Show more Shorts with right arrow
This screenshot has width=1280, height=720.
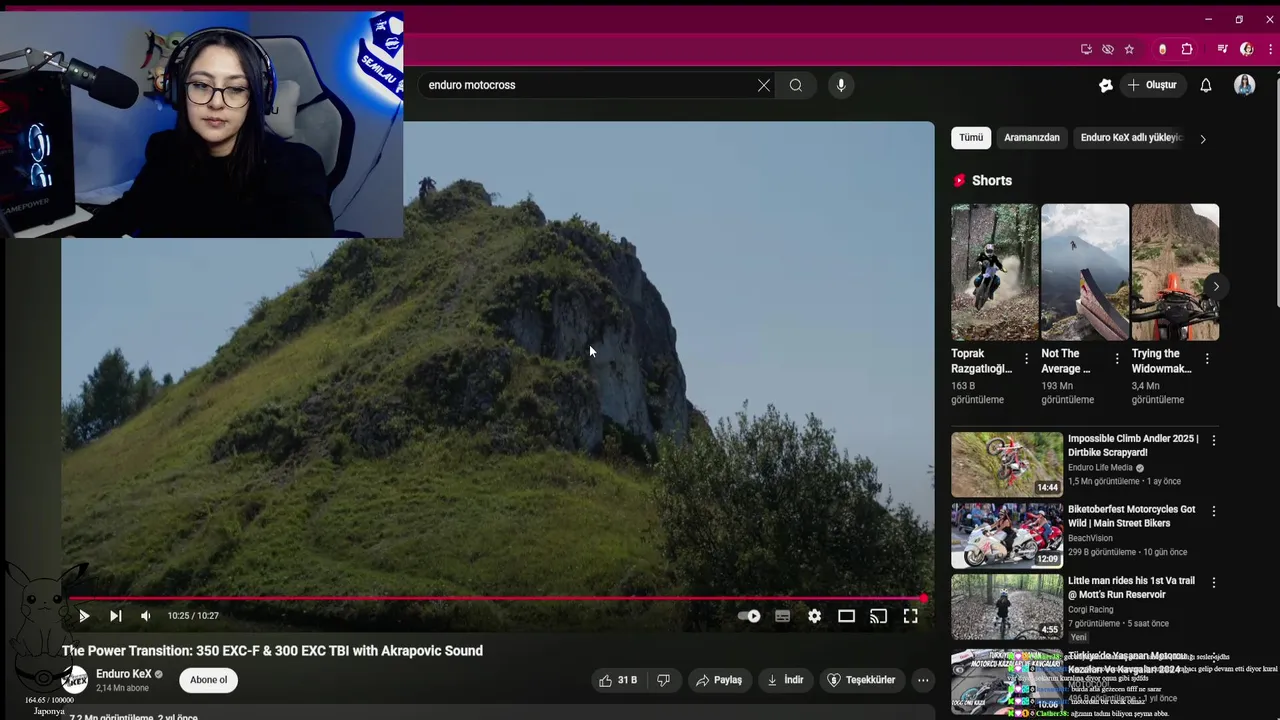[1216, 287]
